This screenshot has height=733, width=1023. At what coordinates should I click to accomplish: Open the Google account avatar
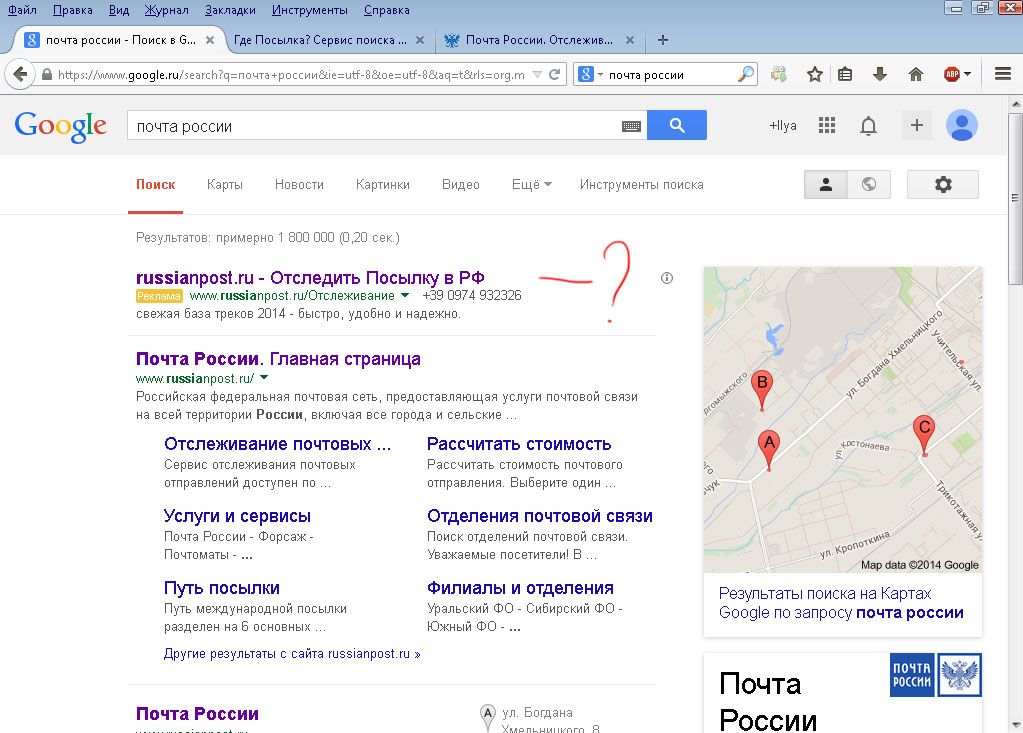(x=962, y=125)
